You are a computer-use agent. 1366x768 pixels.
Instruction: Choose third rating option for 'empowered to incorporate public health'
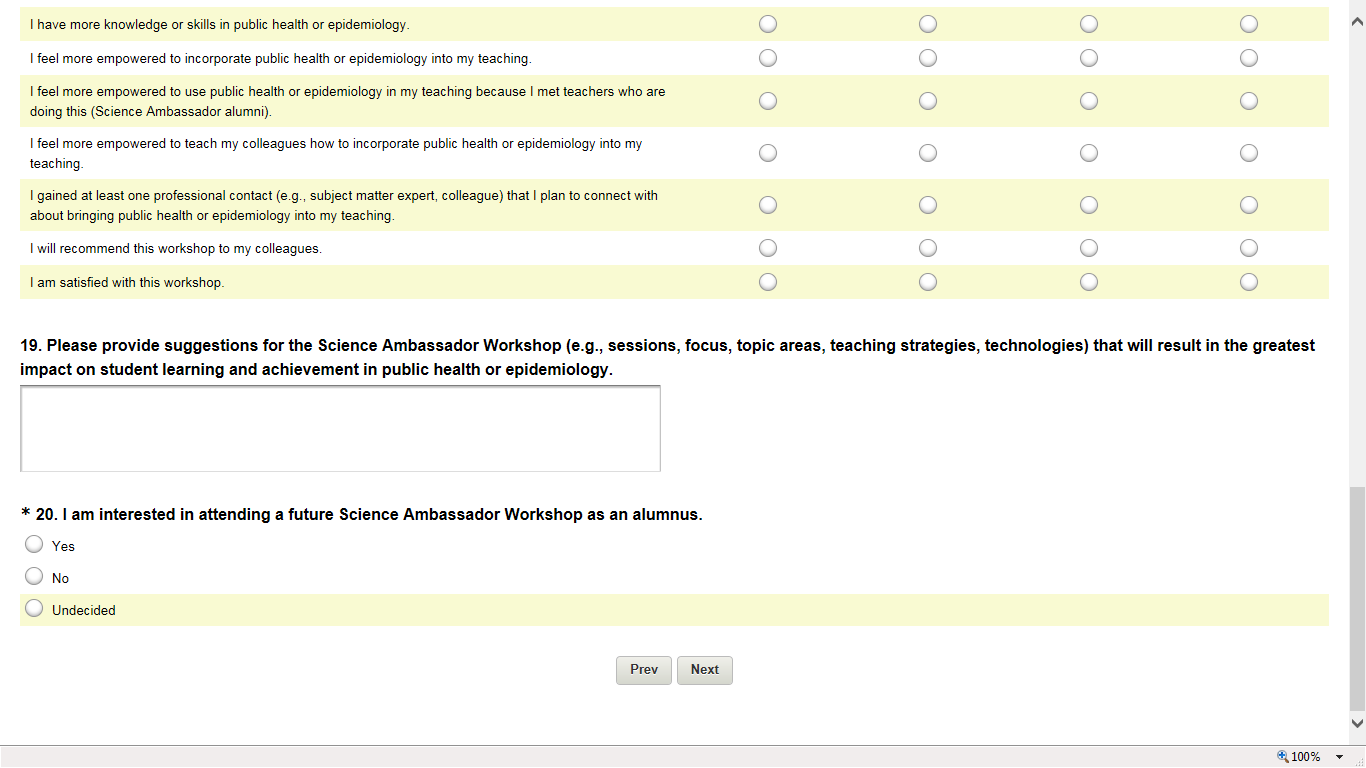(x=1089, y=58)
